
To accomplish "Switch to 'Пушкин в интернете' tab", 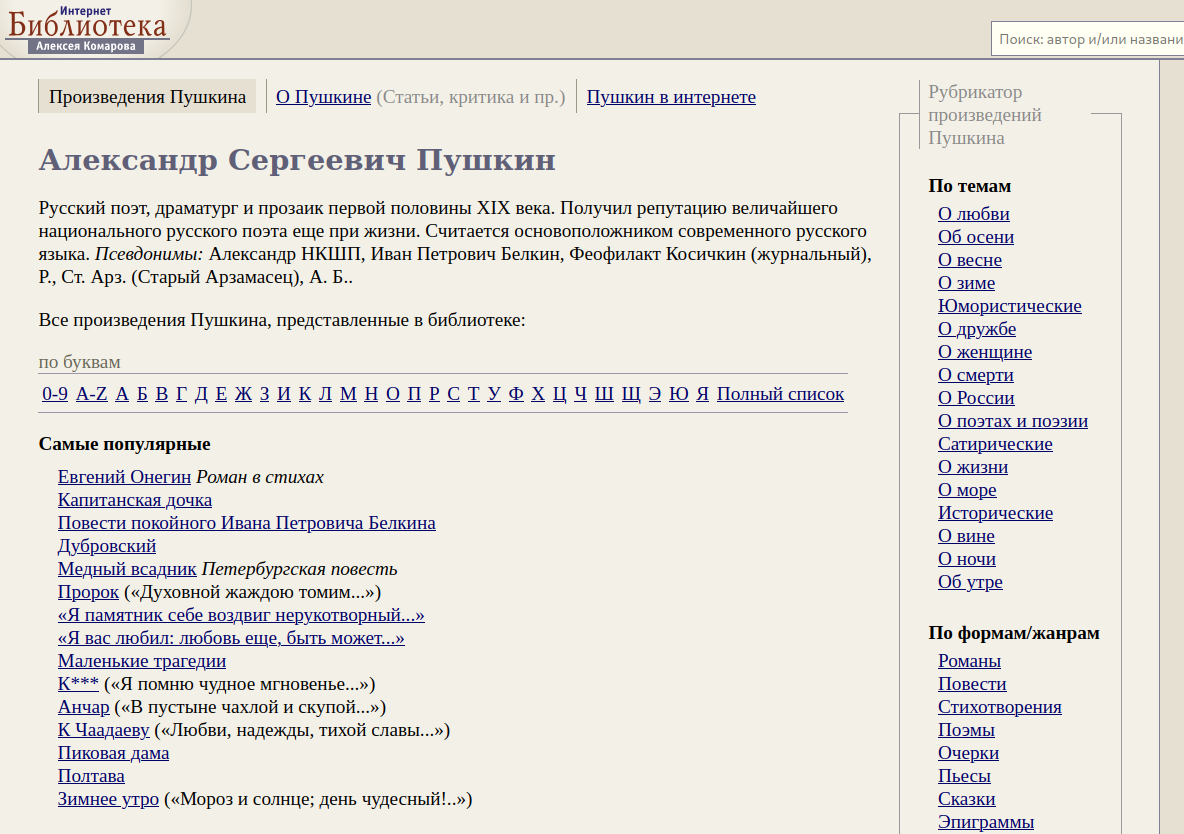I will coord(671,97).
